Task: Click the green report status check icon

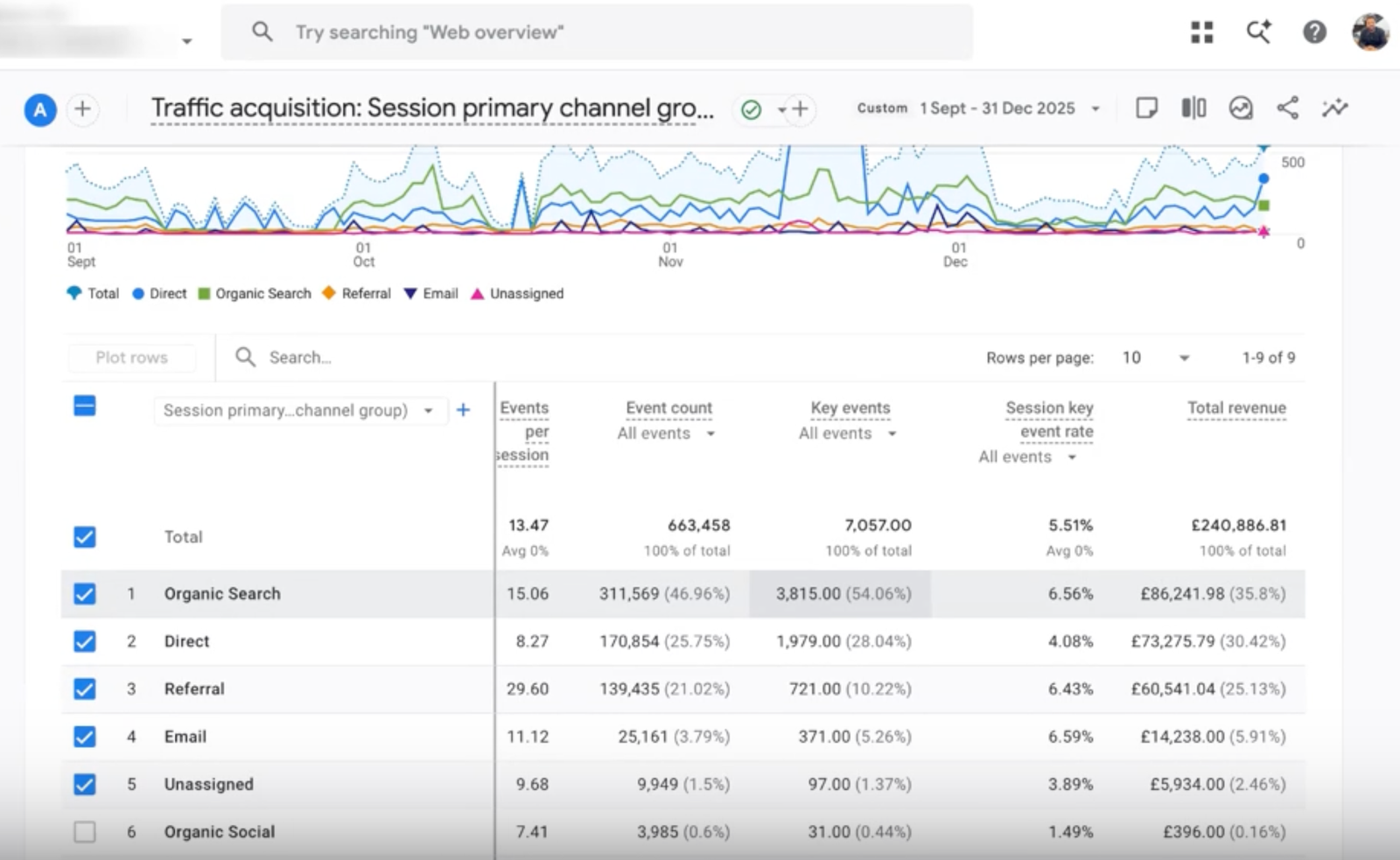Action: [751, 109]
